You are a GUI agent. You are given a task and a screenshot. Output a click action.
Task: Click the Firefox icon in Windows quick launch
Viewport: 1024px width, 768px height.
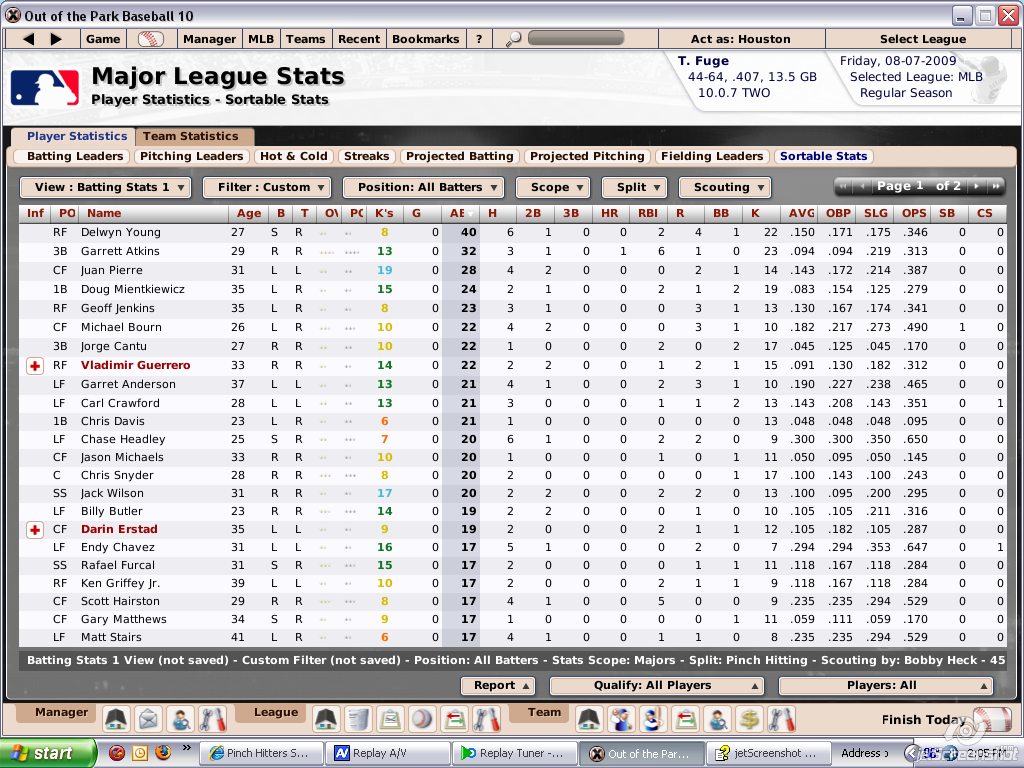pos(162,753)
